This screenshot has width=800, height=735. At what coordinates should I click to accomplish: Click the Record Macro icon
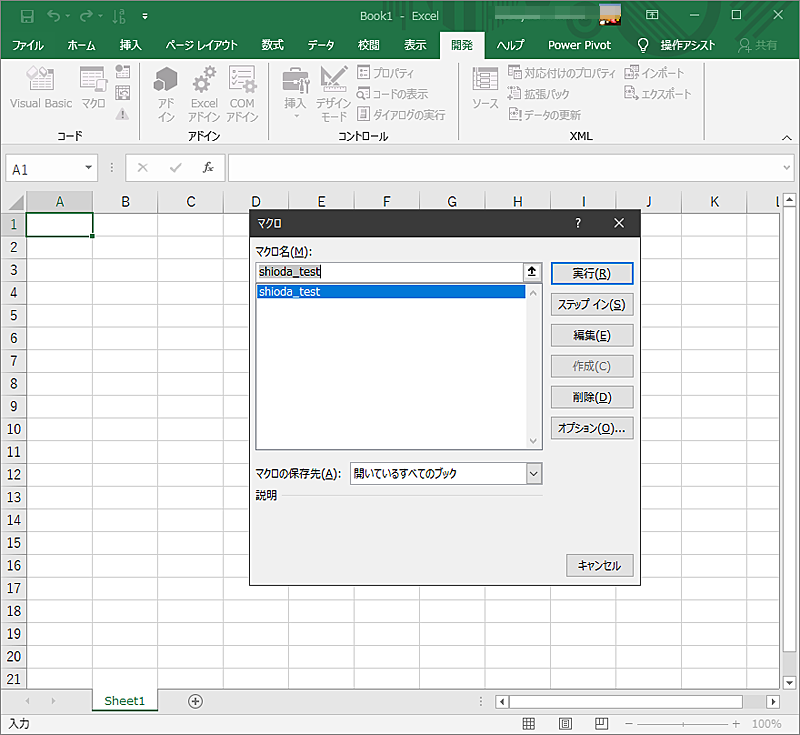(122, 71)
